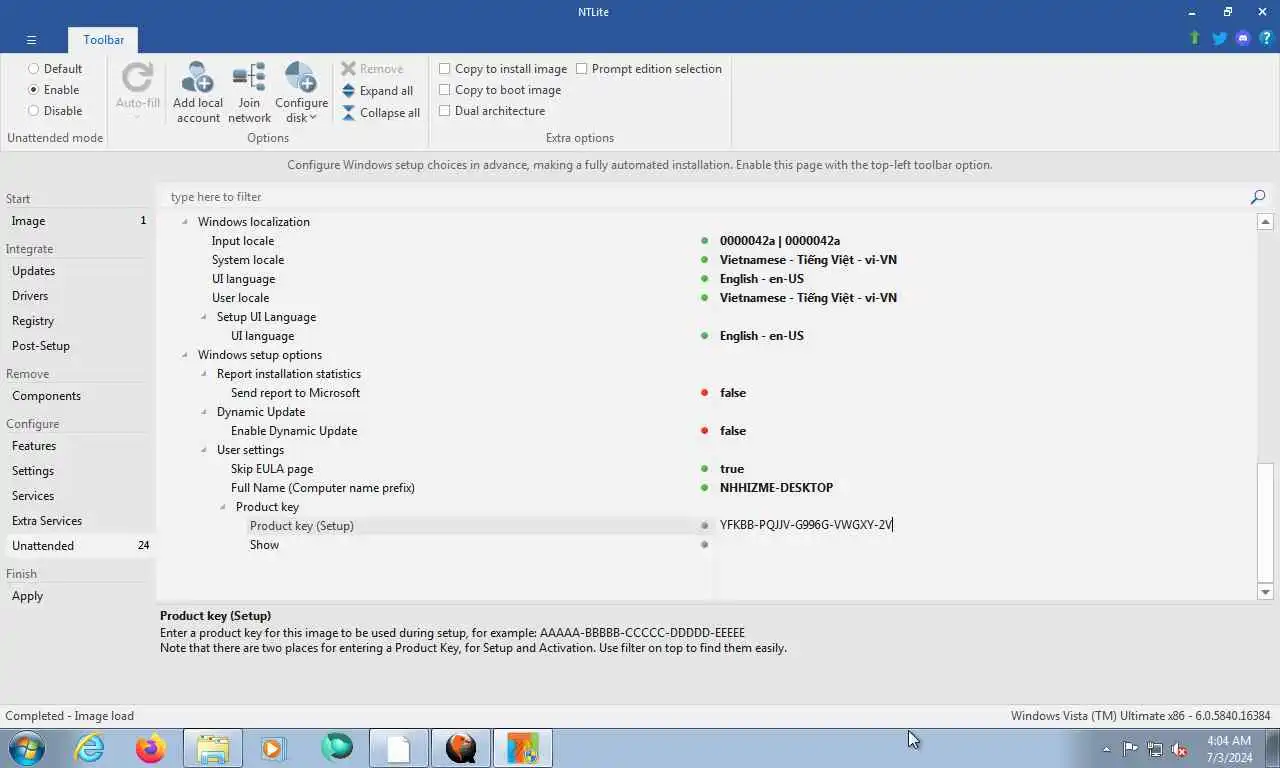1280x768 pixels.
Task: Click the Auto-fill toolbar icon
Action: 138,88
